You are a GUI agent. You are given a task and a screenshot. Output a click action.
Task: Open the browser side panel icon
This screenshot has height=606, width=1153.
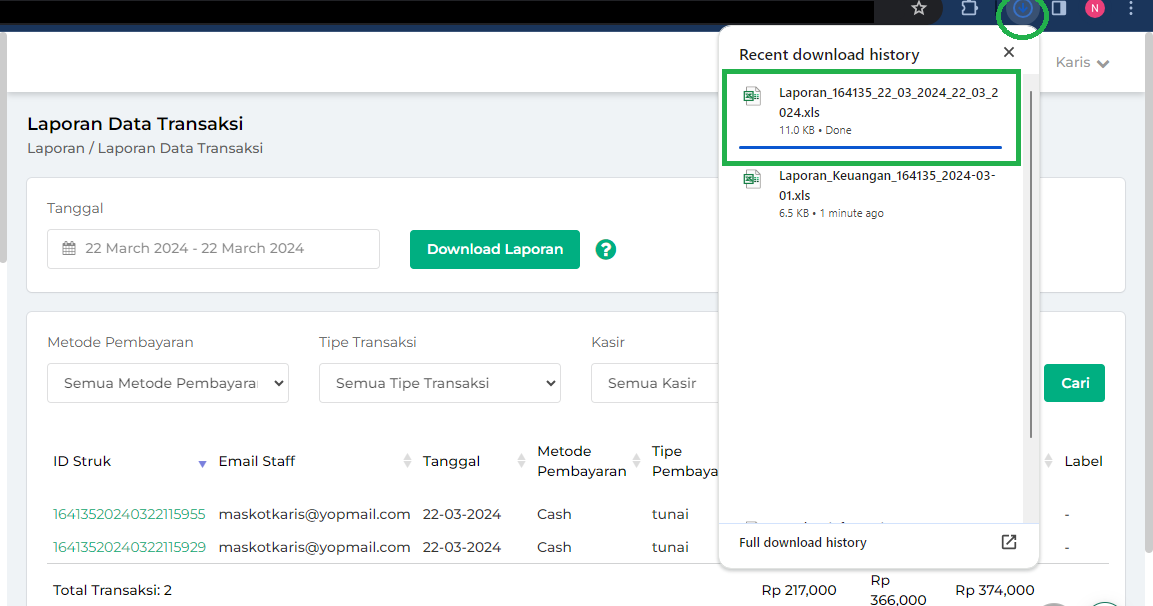[1058, 9]
